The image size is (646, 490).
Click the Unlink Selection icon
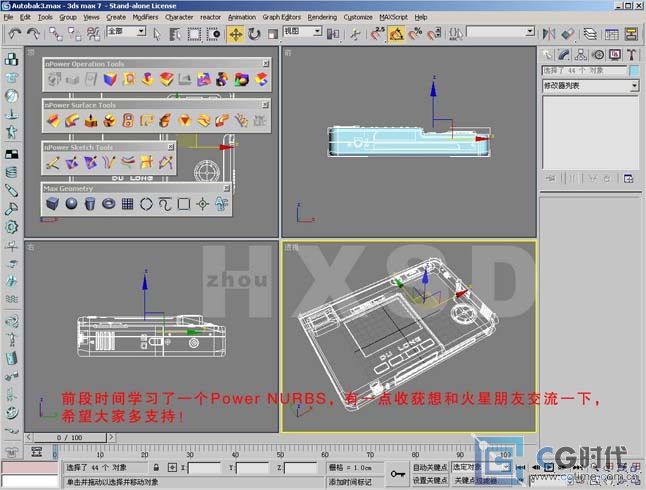74,34
